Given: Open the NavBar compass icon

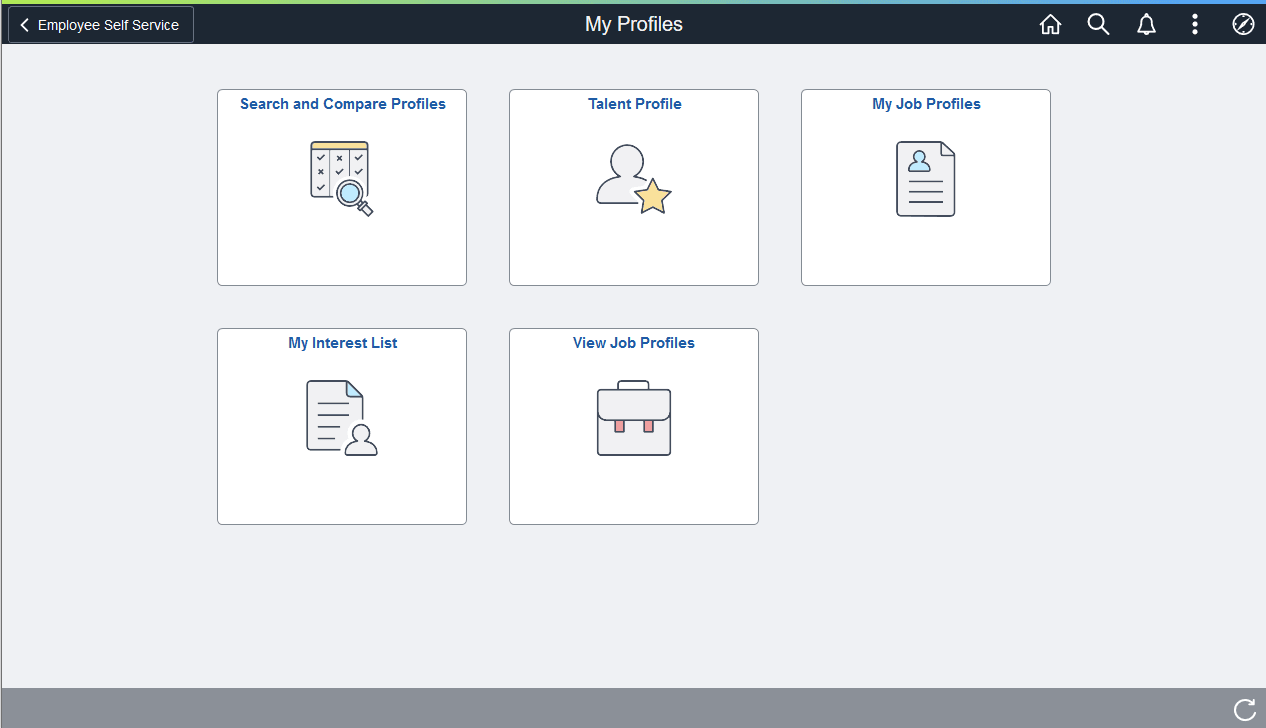Looking at the screenshot, I should pyautogui.click(x=1243, y=24).
